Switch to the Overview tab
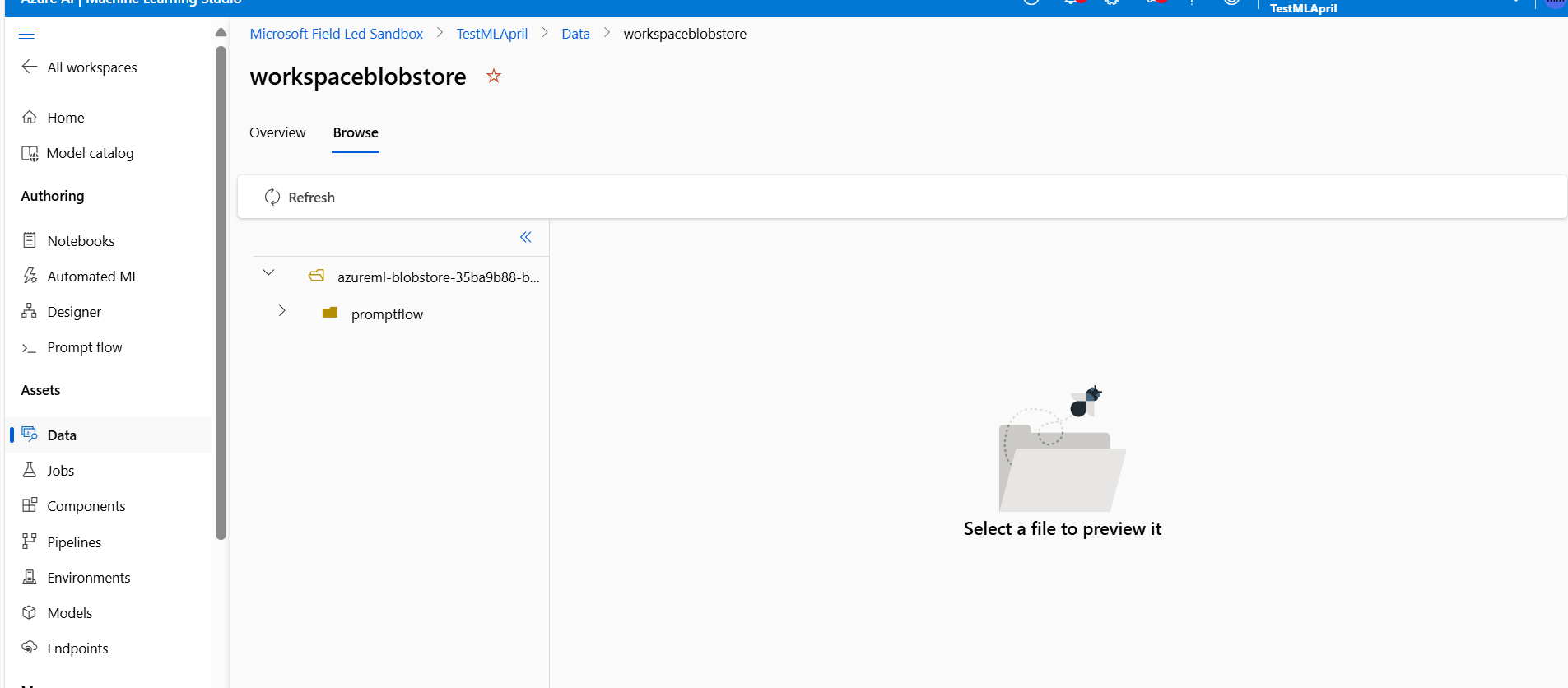1568x688 pixels. click(x=277, y=132)
